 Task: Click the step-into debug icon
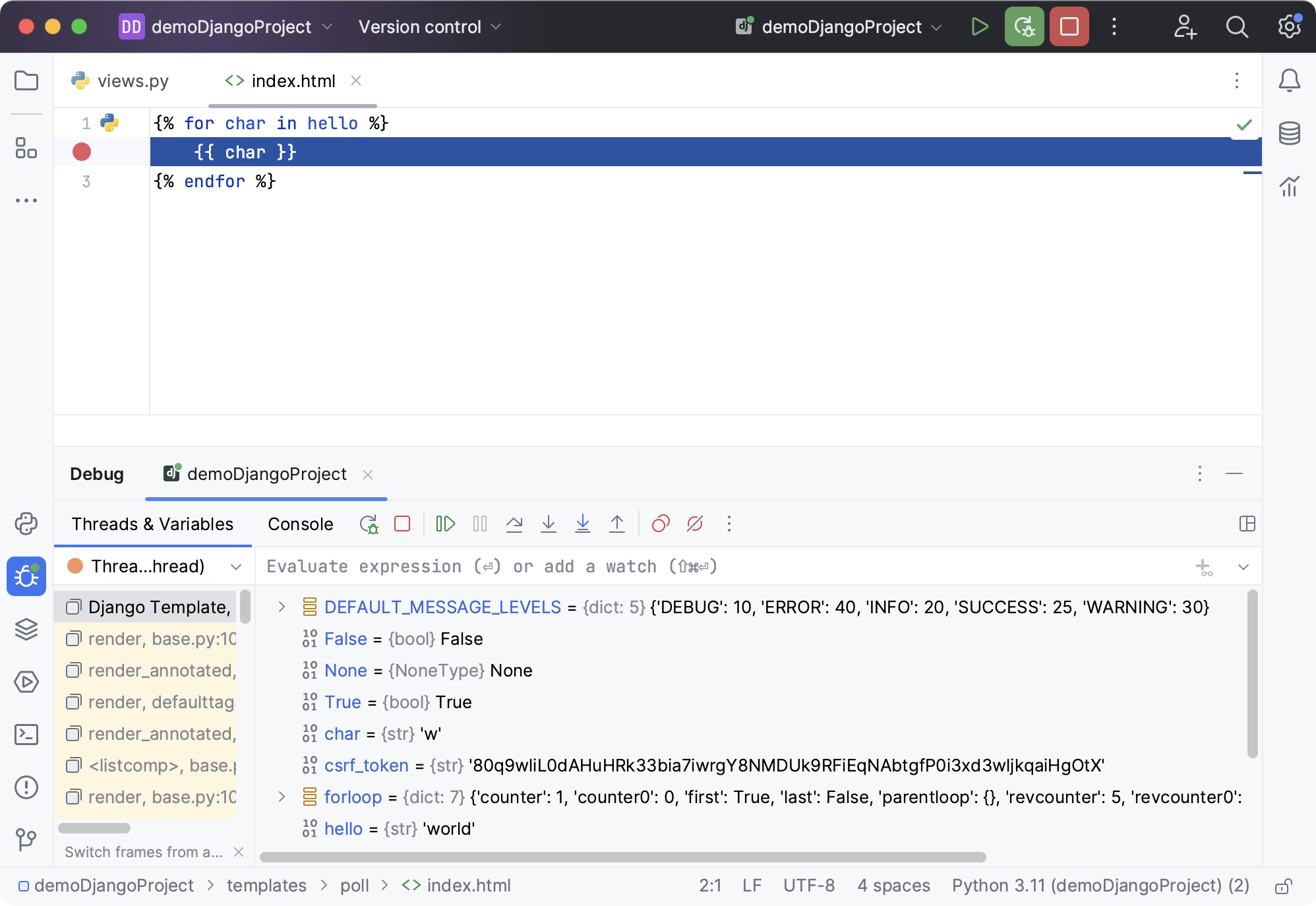pos(548,523)
